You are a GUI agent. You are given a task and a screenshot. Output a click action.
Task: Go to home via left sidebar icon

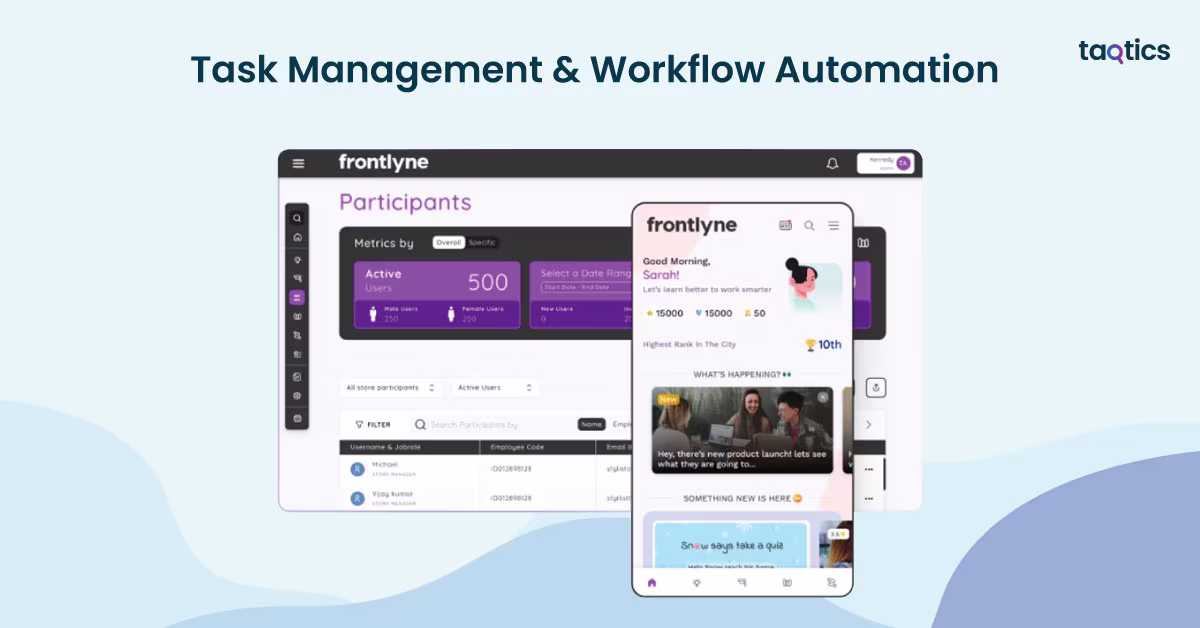(297, 237)
